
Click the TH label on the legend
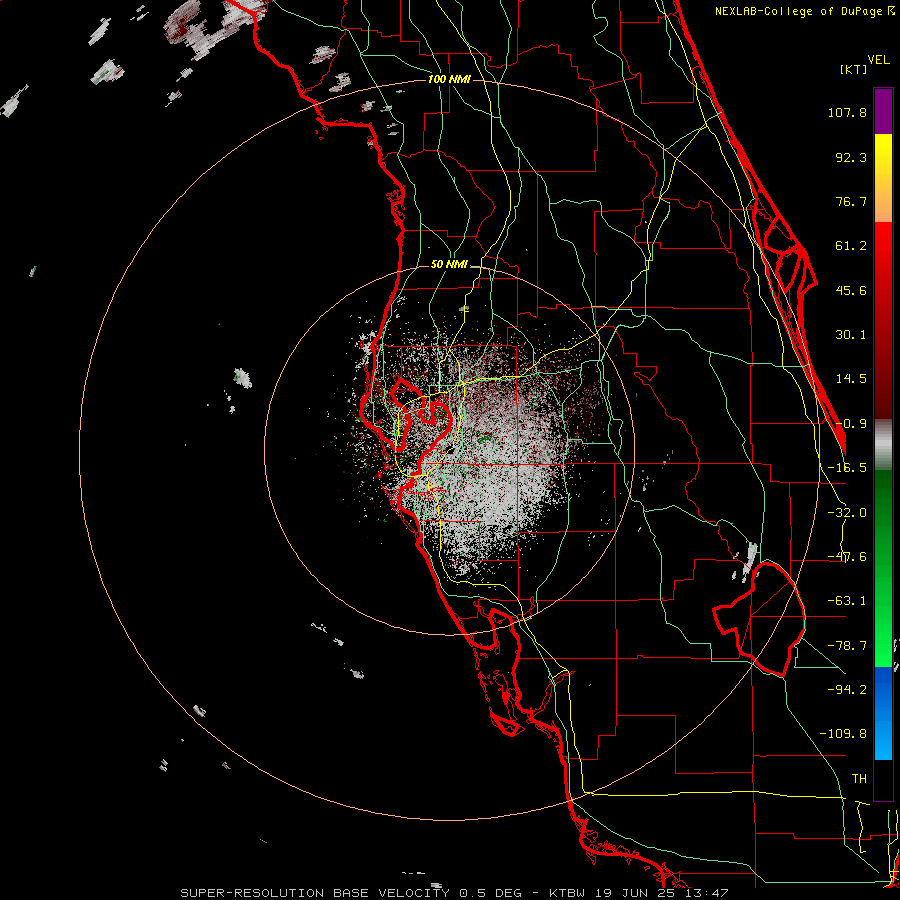[x=859, y=779]
